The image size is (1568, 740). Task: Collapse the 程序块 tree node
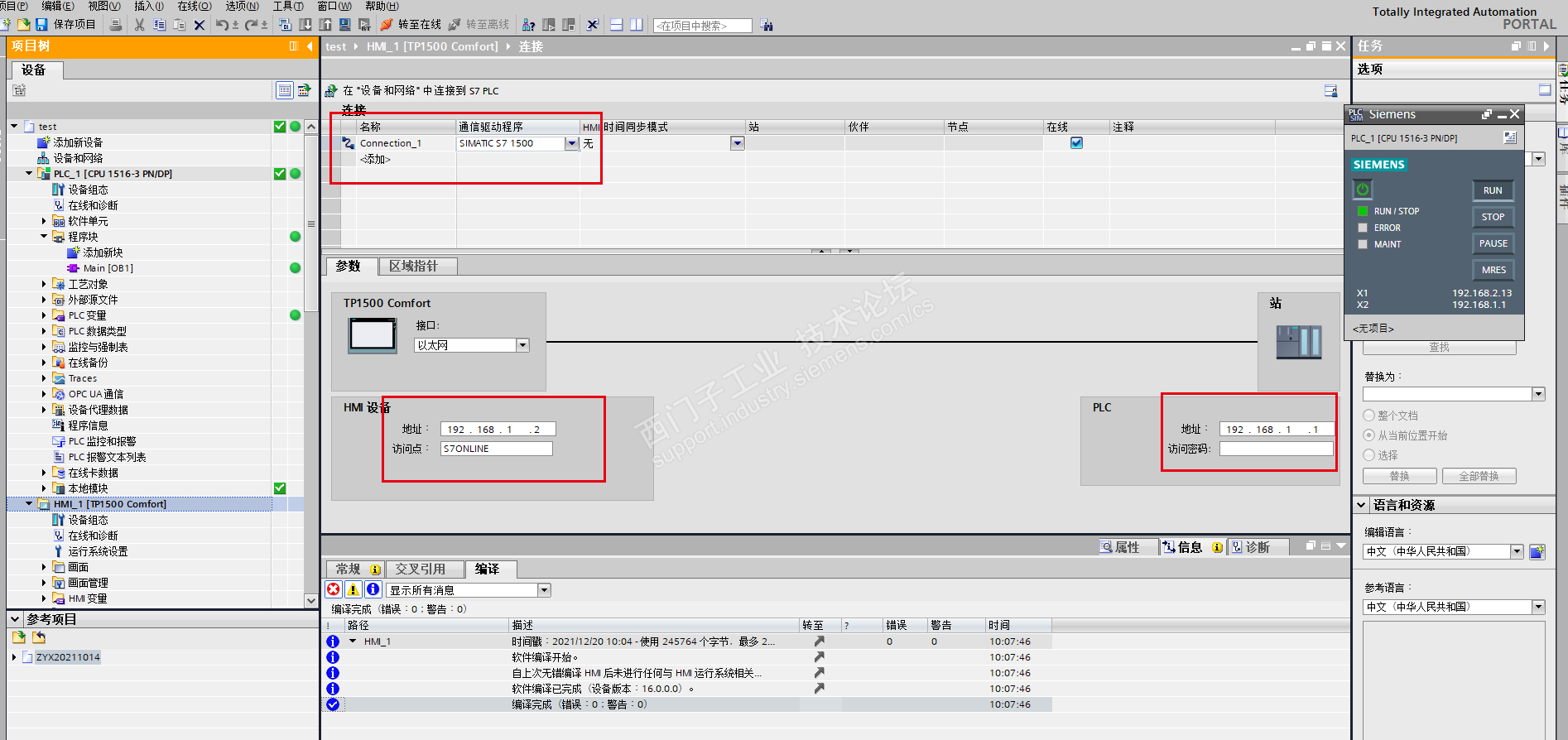44,237
